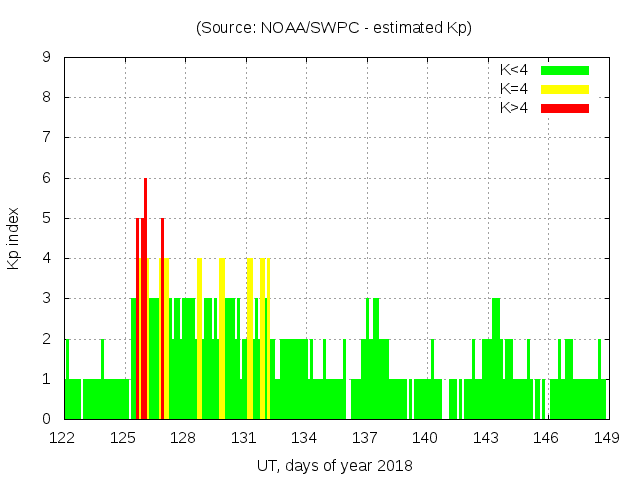Select day 140 on the x-axis
The image size is (640, 480).
425,438
